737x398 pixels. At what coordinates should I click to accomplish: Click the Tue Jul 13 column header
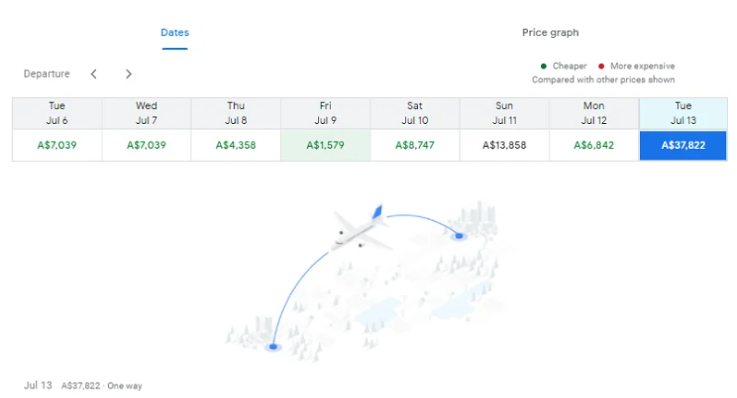pos(683,113)
